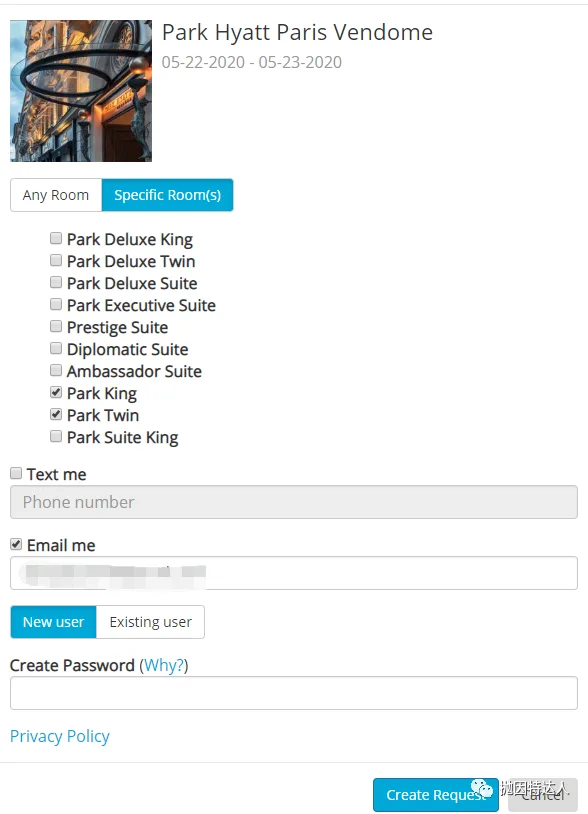Viewport: 588px width, 814px height.
Task: Select the Park Deluxe Suite checkbox
Action: (56, 282)
